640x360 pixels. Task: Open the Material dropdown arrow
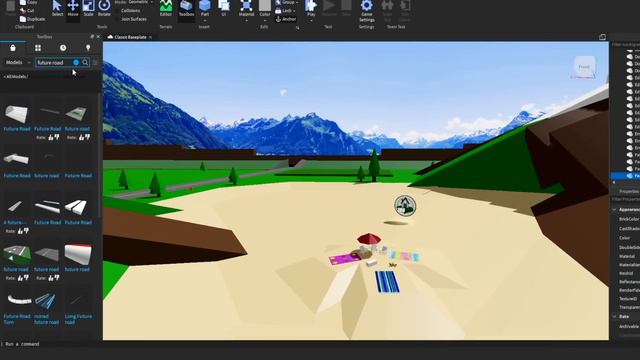(x=246, y=20)
